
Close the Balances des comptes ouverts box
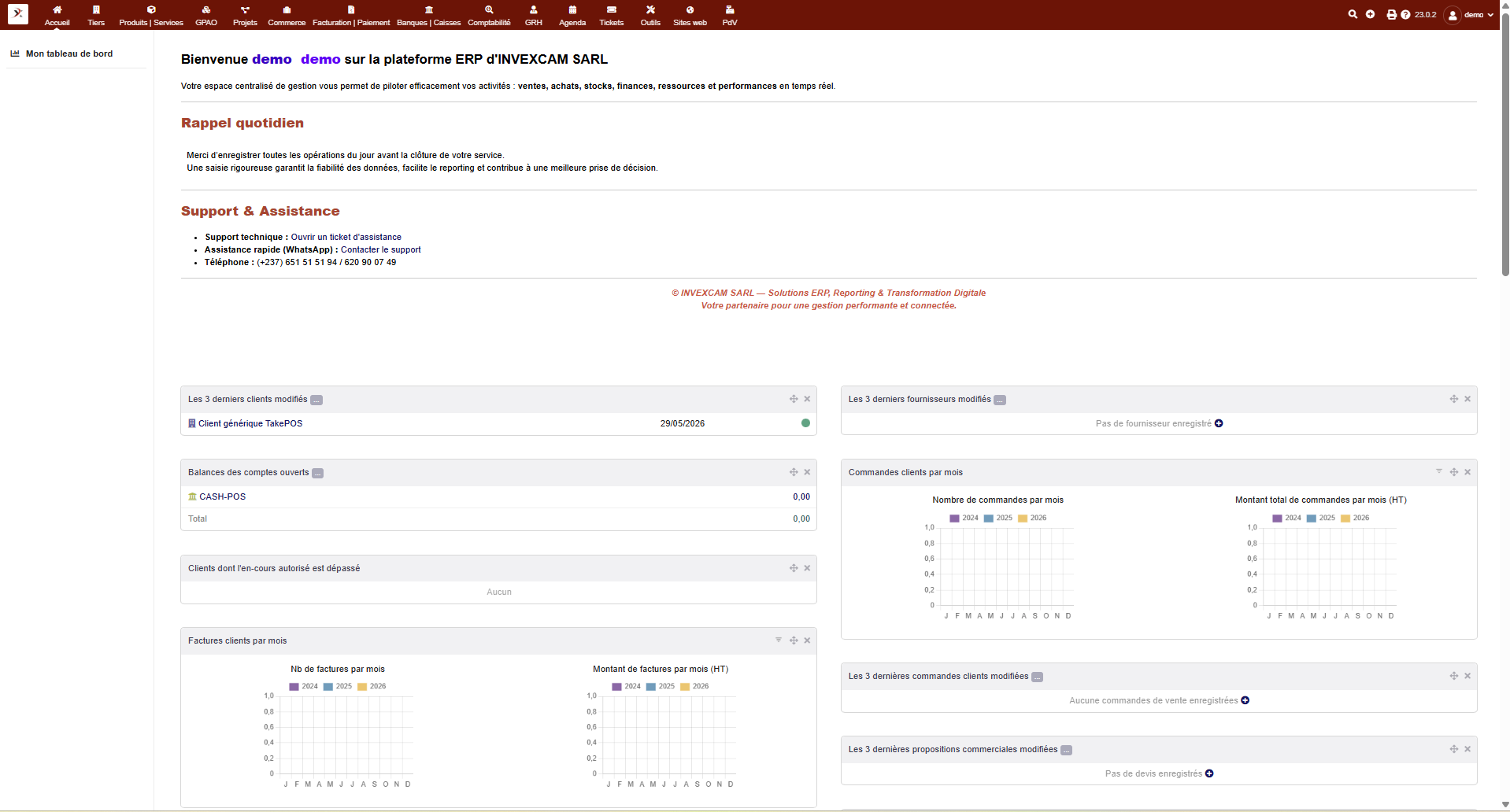coord(807,472)
